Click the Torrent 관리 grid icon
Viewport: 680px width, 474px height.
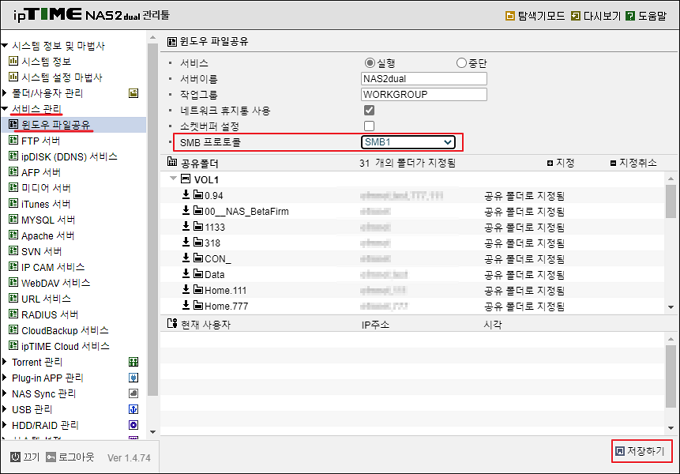134,362
